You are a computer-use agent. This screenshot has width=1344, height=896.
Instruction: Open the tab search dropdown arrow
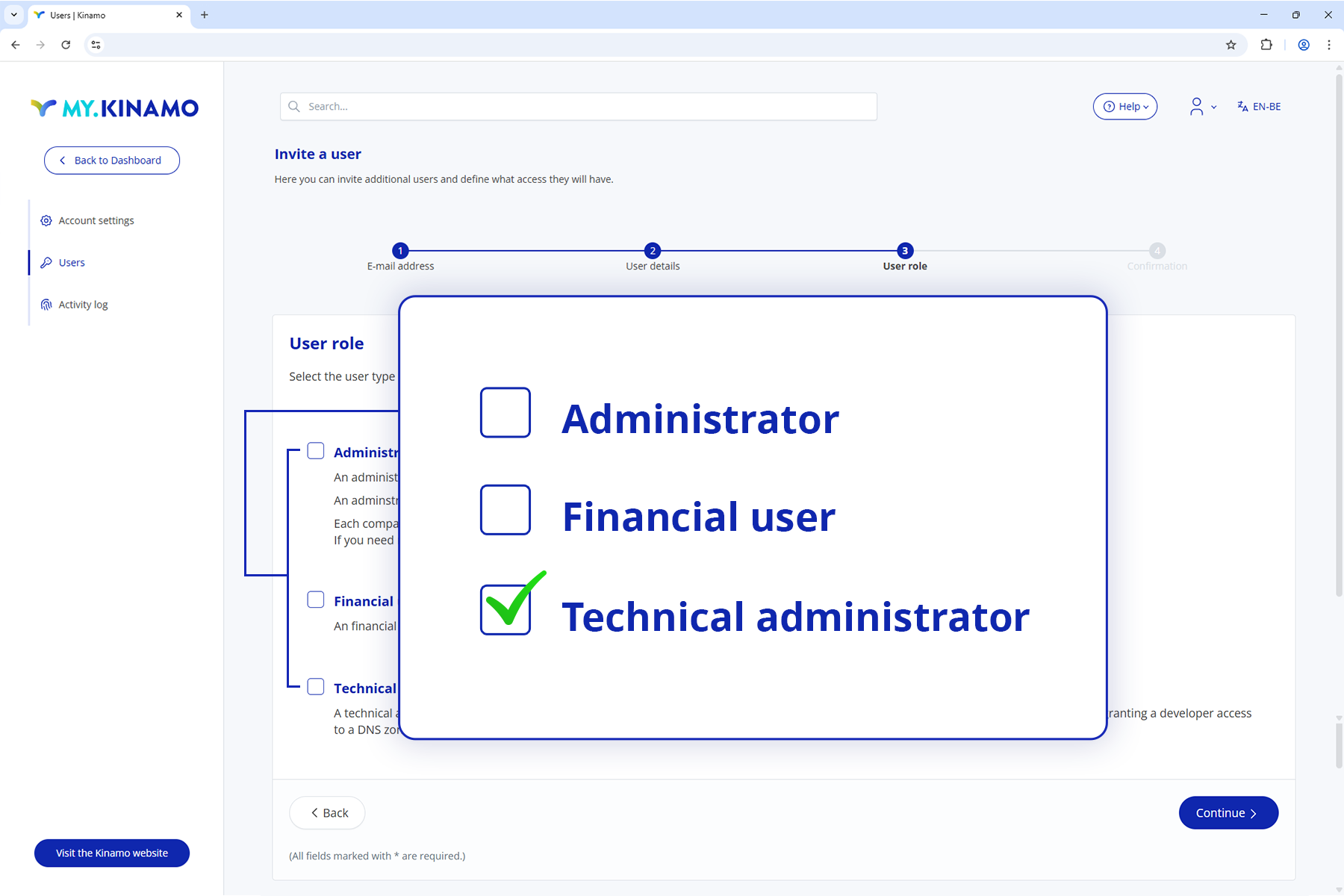13,15
